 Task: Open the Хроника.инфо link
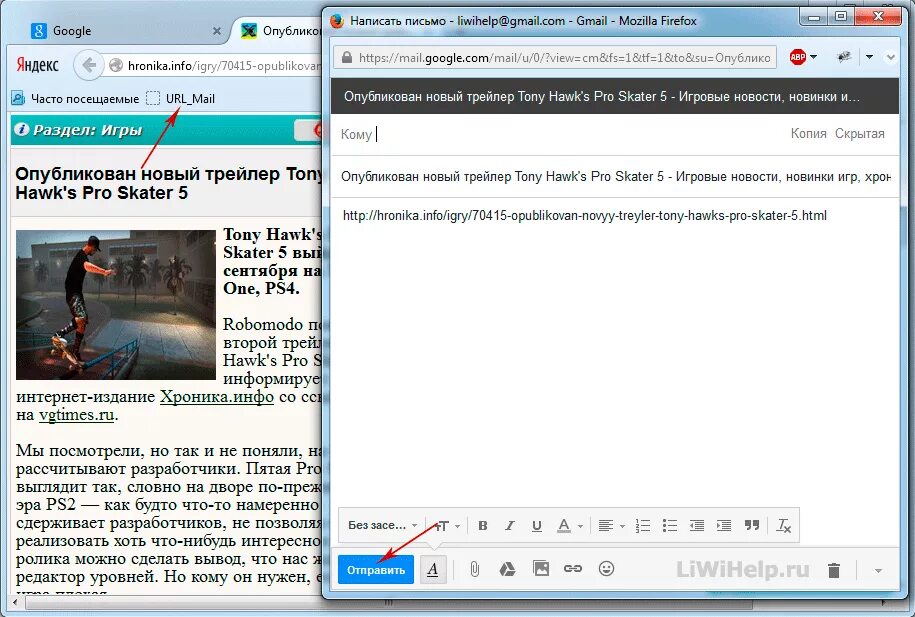pos(217,397)
